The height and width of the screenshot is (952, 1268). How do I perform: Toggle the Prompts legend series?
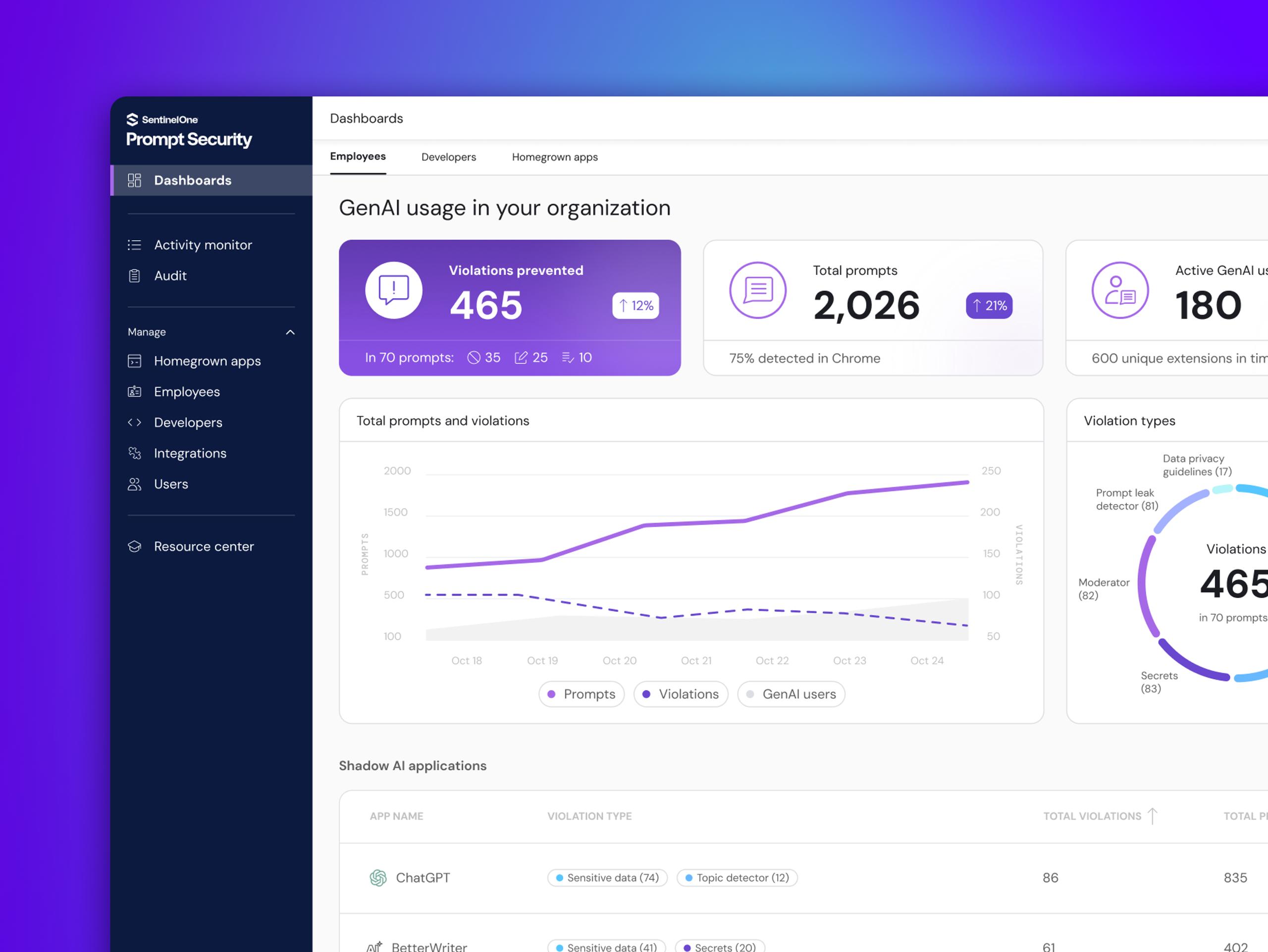click(581, 694)
